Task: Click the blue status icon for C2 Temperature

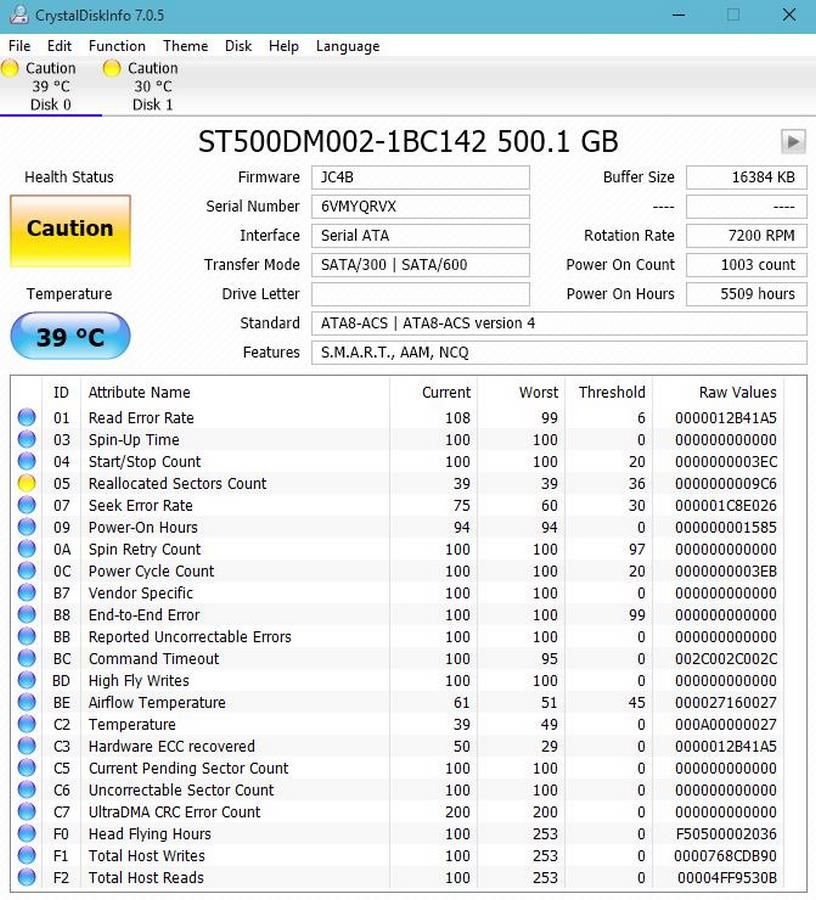Action: point(26,724)
